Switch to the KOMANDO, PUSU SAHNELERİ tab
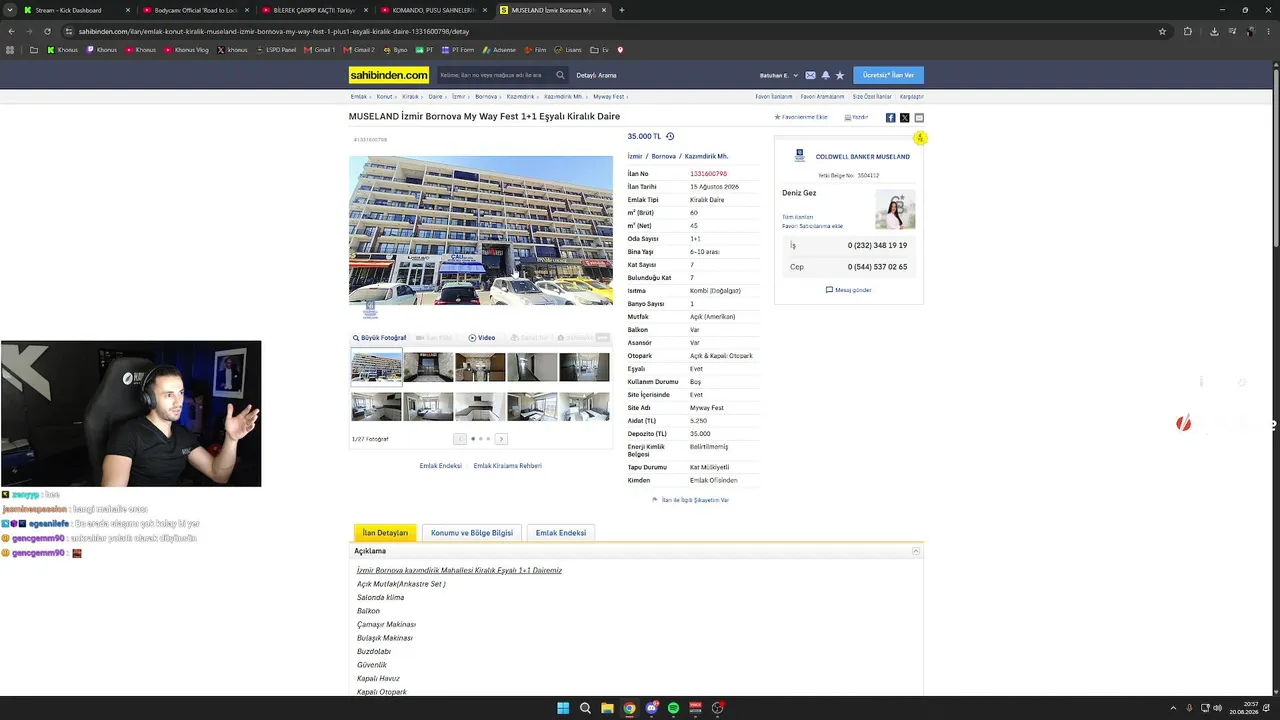The height and width of the screenshot is (720, 1280). (432, 10)
